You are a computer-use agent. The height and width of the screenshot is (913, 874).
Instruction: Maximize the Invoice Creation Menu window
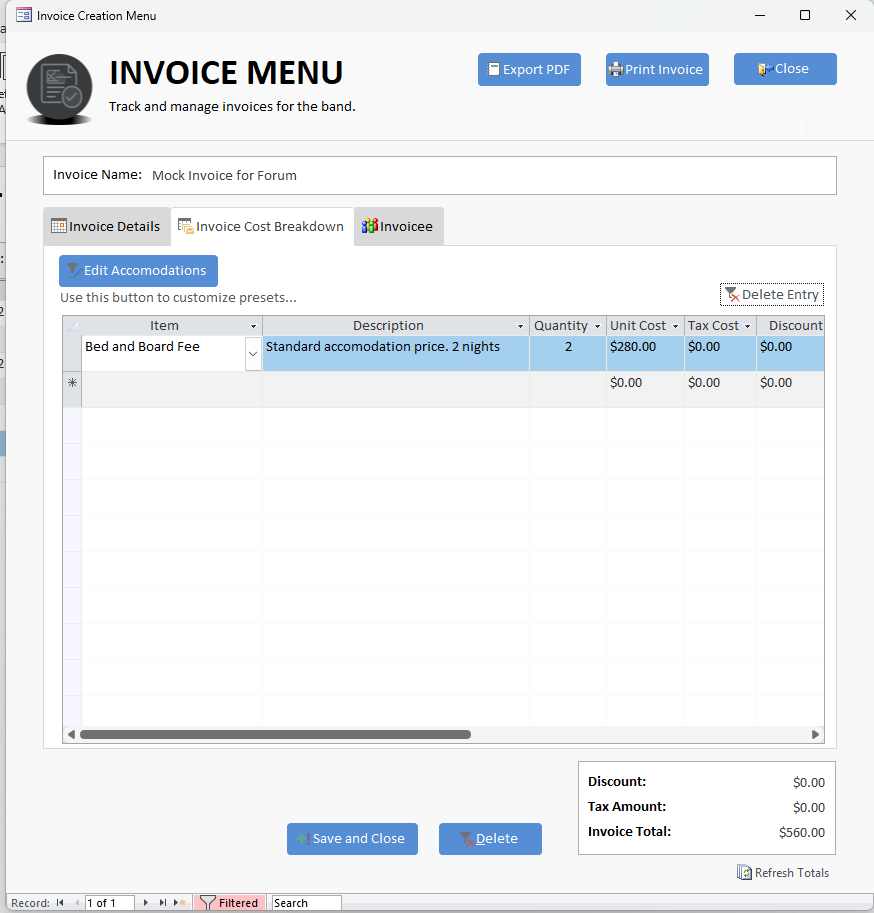click(805, 15)
